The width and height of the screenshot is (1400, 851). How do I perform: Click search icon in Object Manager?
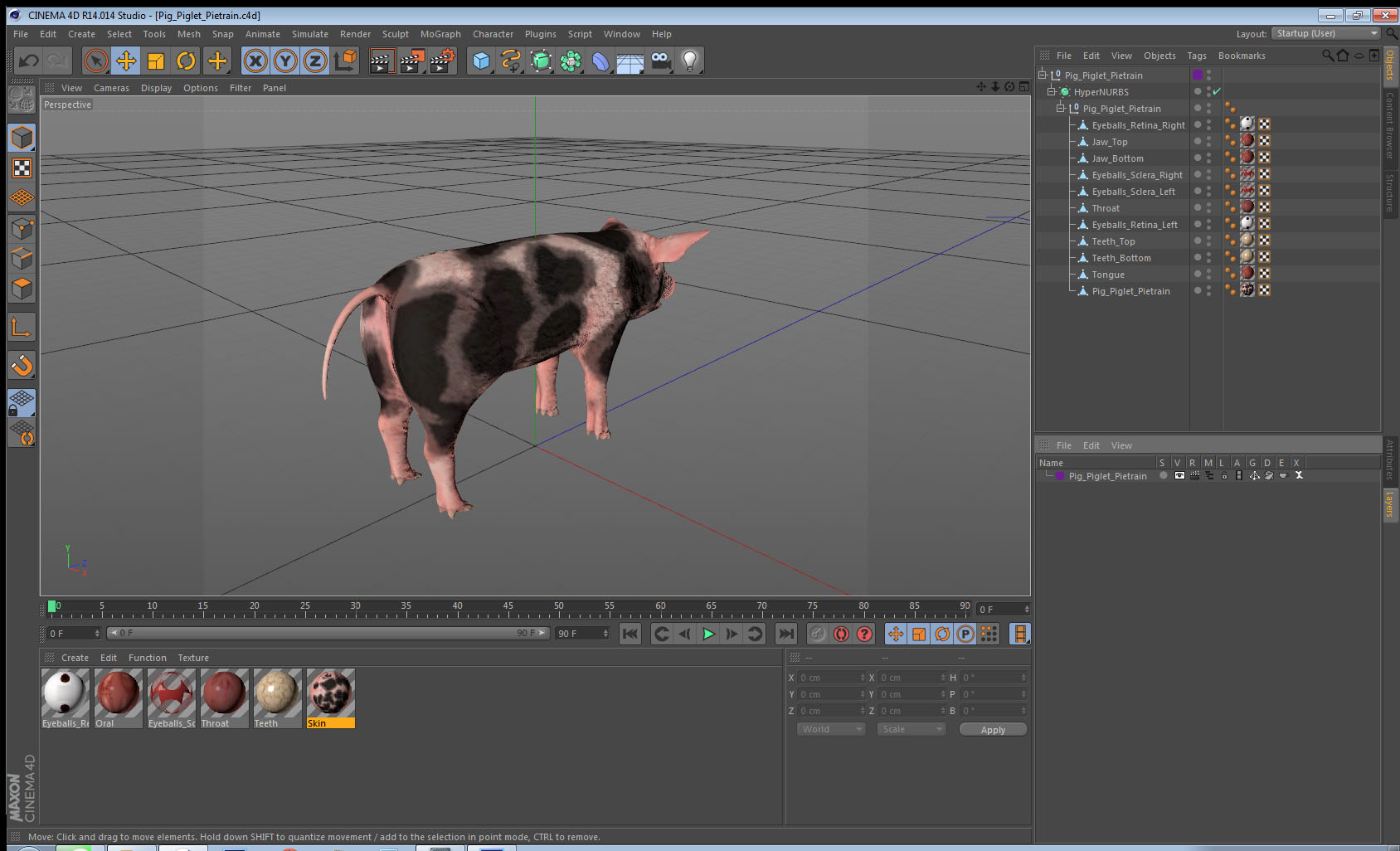tap(1327, 56)
